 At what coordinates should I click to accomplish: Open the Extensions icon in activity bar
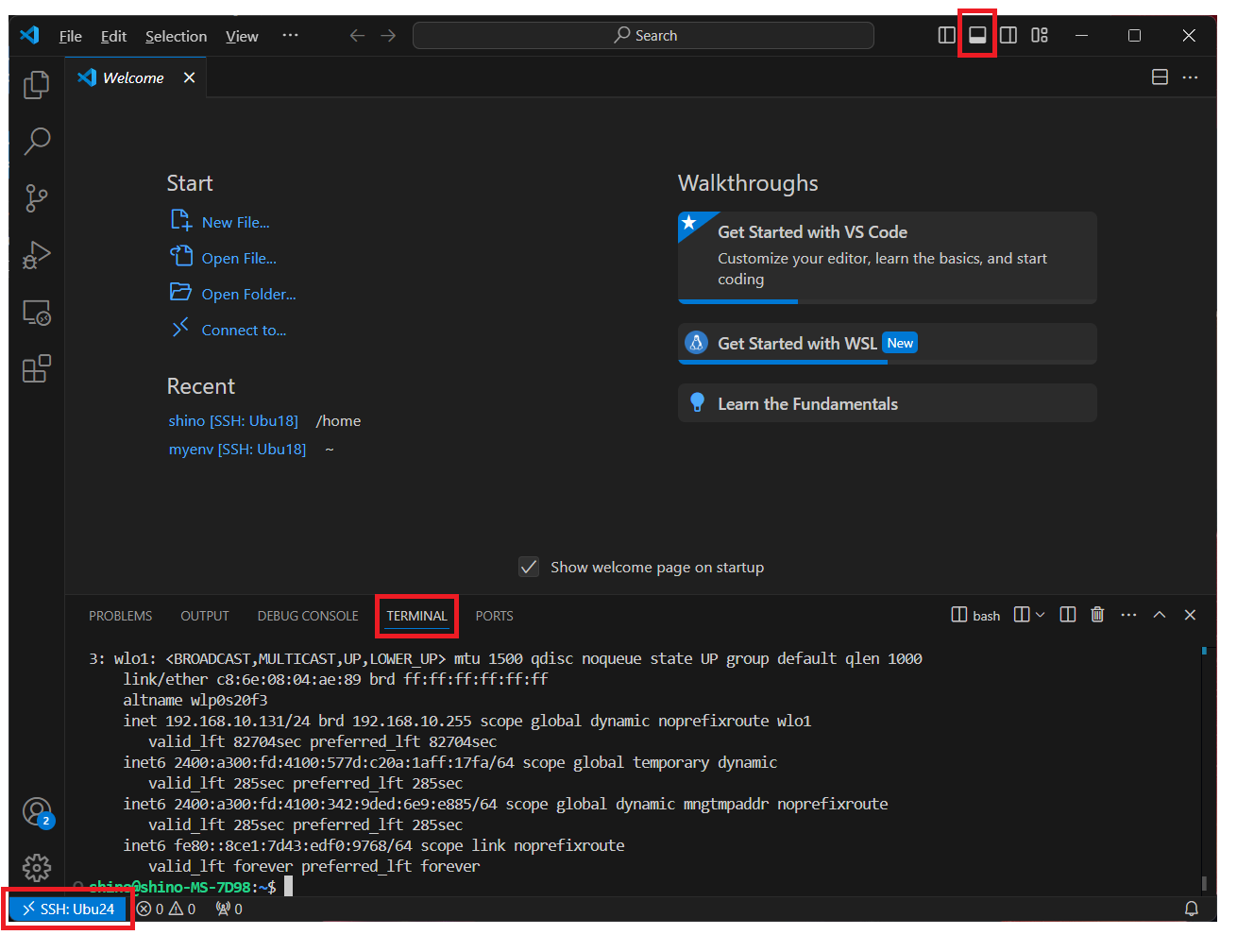click(36, 368)
